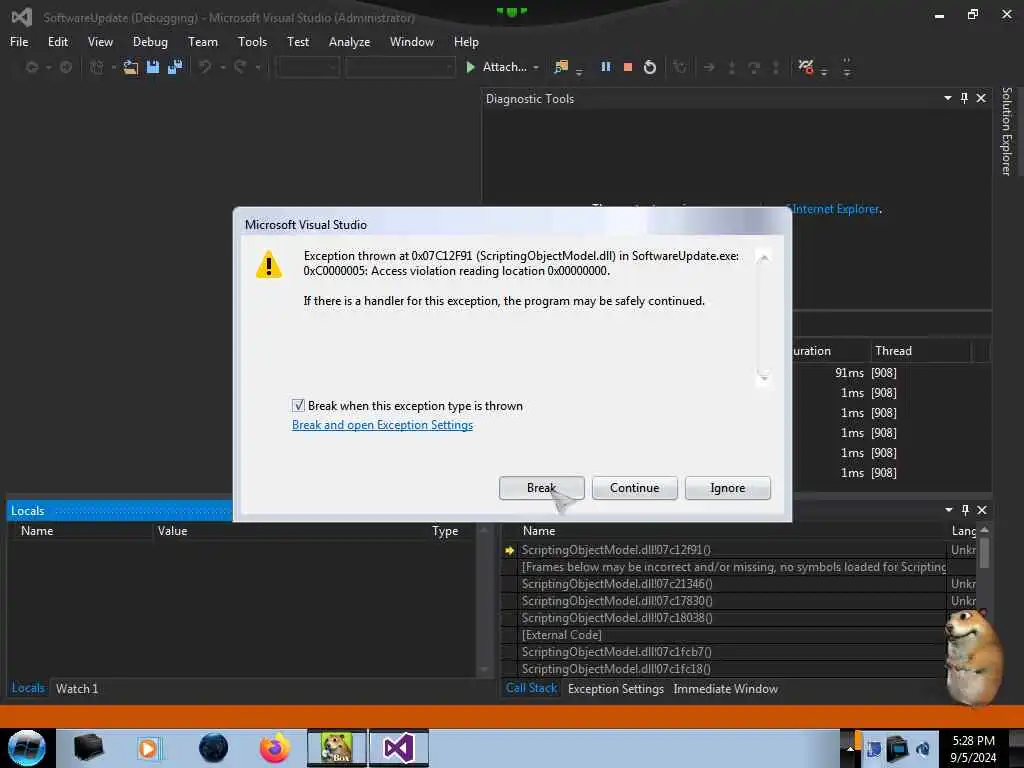The height and width of the screenshot is (768, 1024).
Task: Click the taskbar clock showing 5:28 PM
Action: pyautogui.click(x=973, y=748)
